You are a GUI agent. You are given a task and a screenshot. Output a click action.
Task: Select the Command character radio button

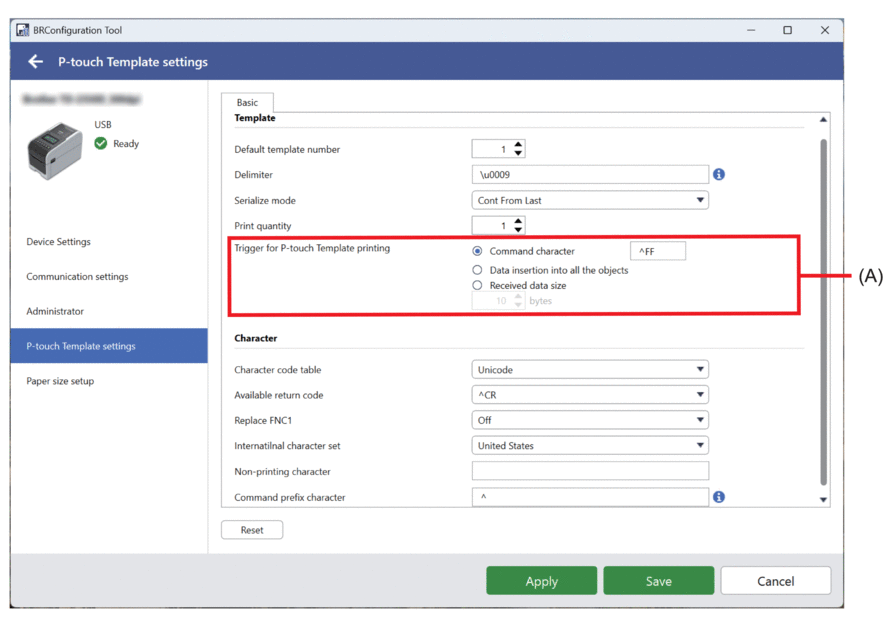(477, 251)
